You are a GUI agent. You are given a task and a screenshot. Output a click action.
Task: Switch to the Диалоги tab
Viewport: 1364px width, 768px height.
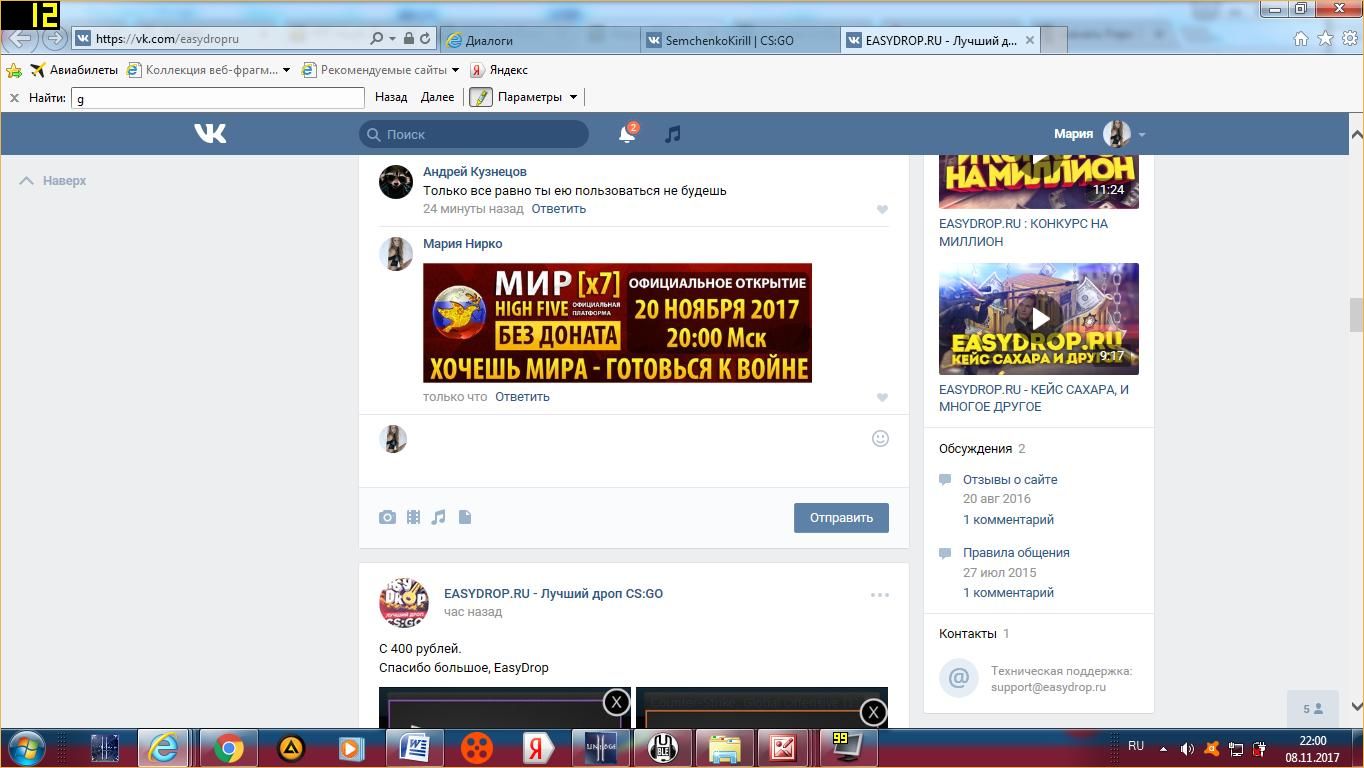(539, 40)
